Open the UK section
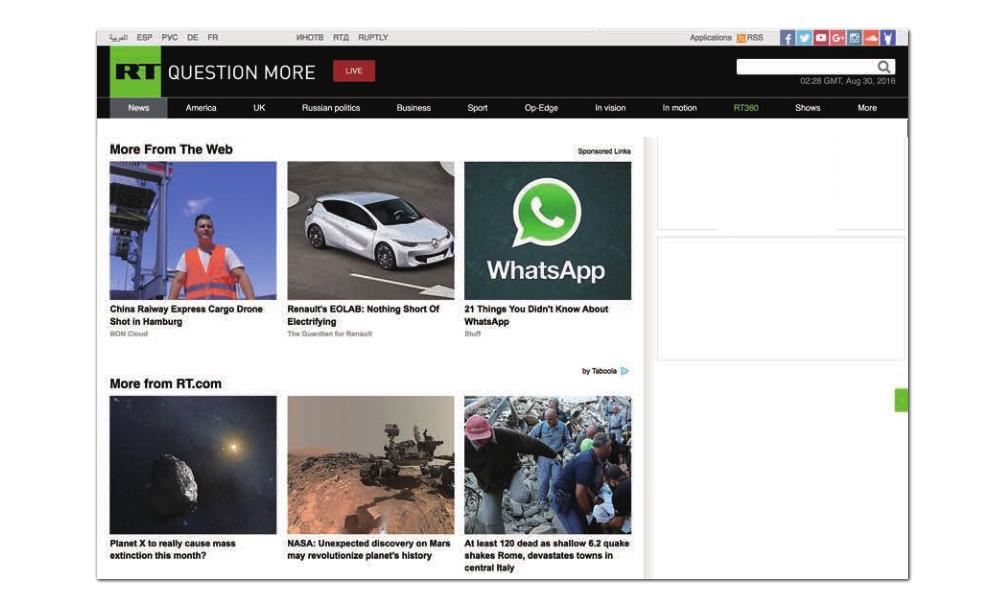 (259, 108)
